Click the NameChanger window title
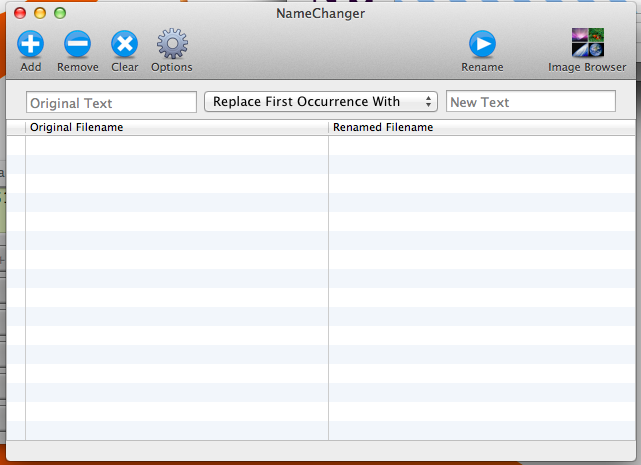This screenshot has width=641, height=465. [320, 14]
